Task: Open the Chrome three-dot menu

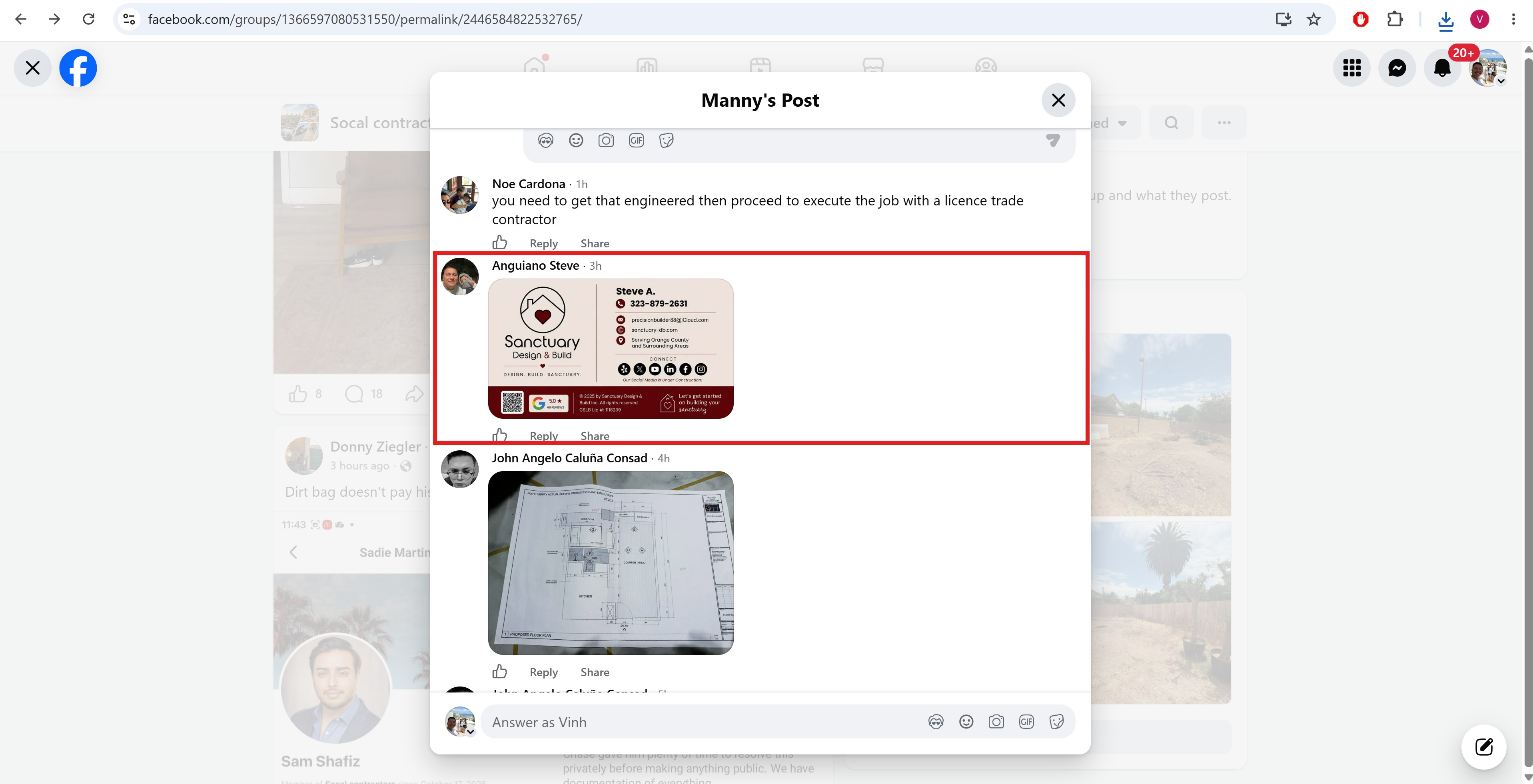Action: [1513, 19]
